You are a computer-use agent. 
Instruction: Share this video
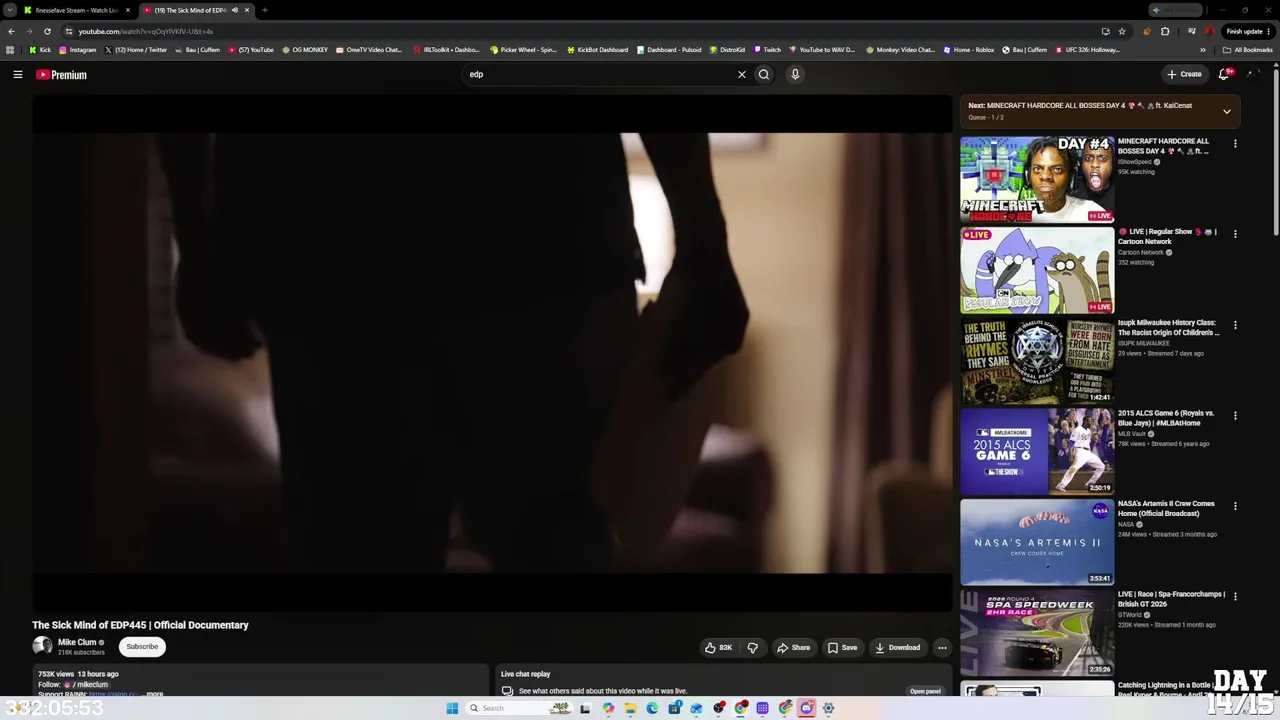tap(794, 648)
